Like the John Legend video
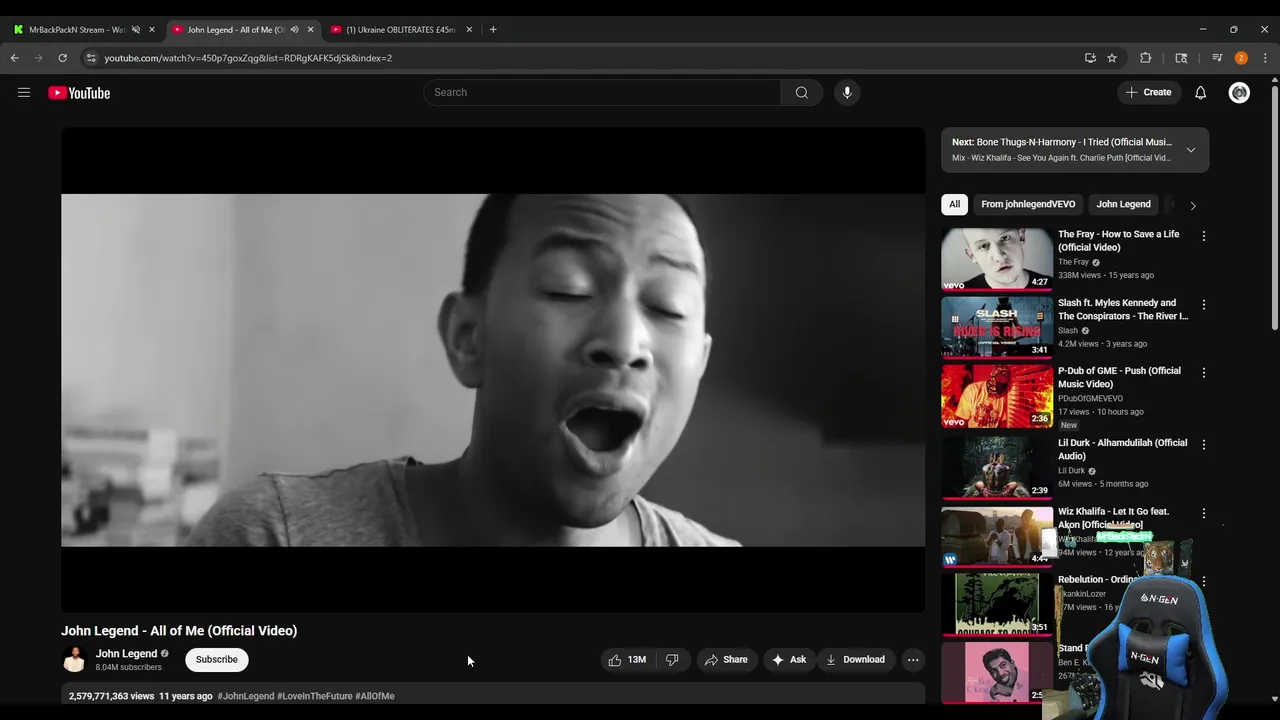The height and width of the screenshot is (720, 1280). pos(627,660)
